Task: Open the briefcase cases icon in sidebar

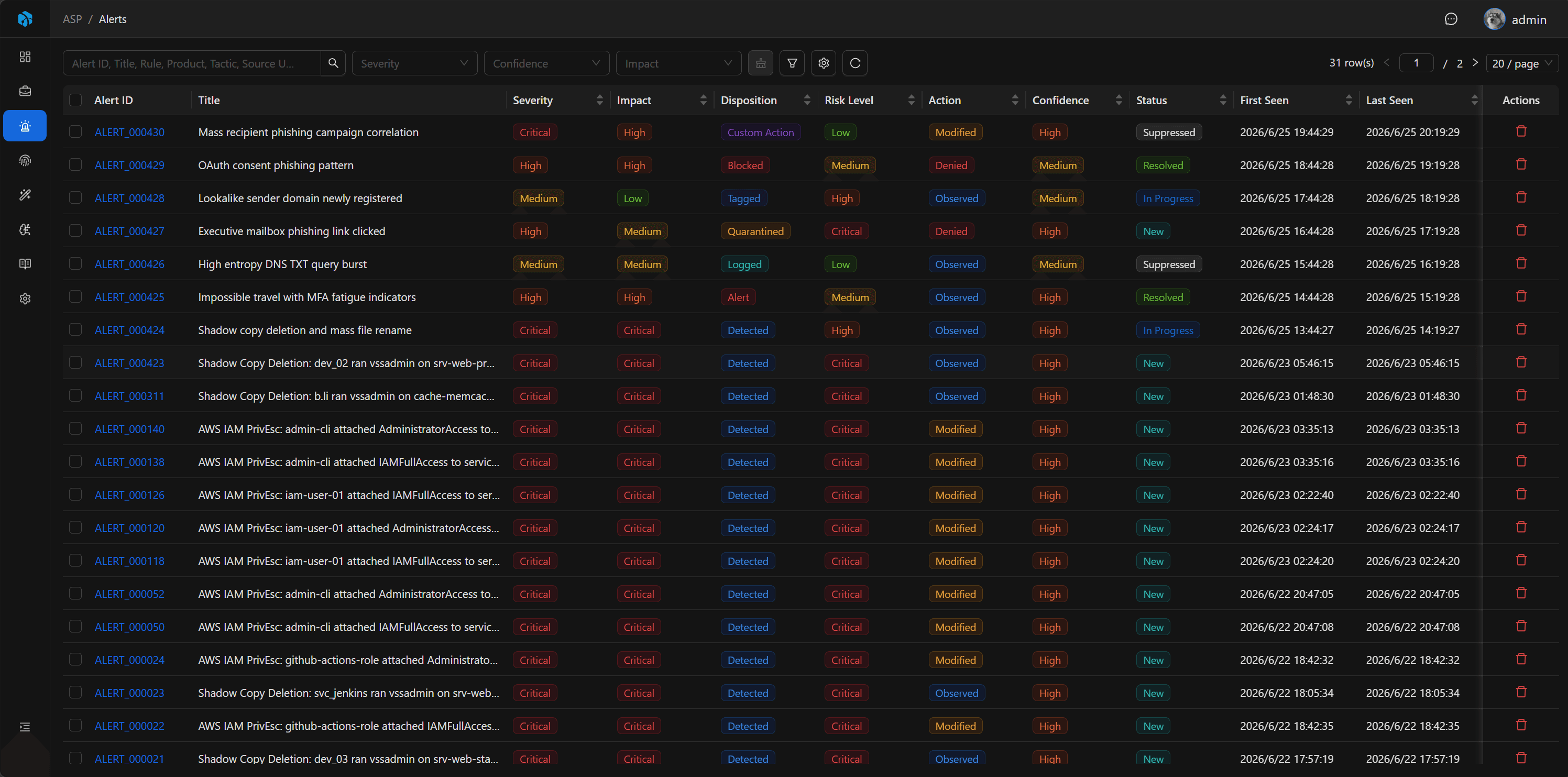Action: point(25,91)
